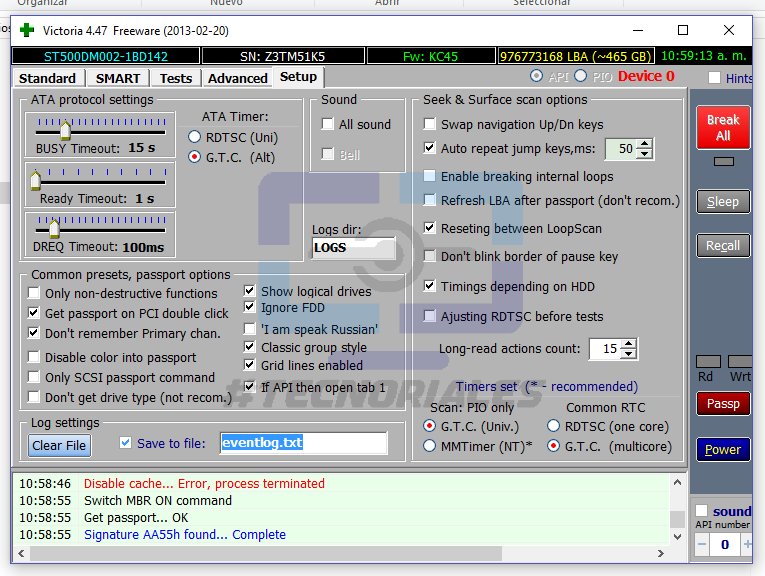
Task: Choose G.T.C. (Alt) ATA timer
Action: click(x=194, y=157)
